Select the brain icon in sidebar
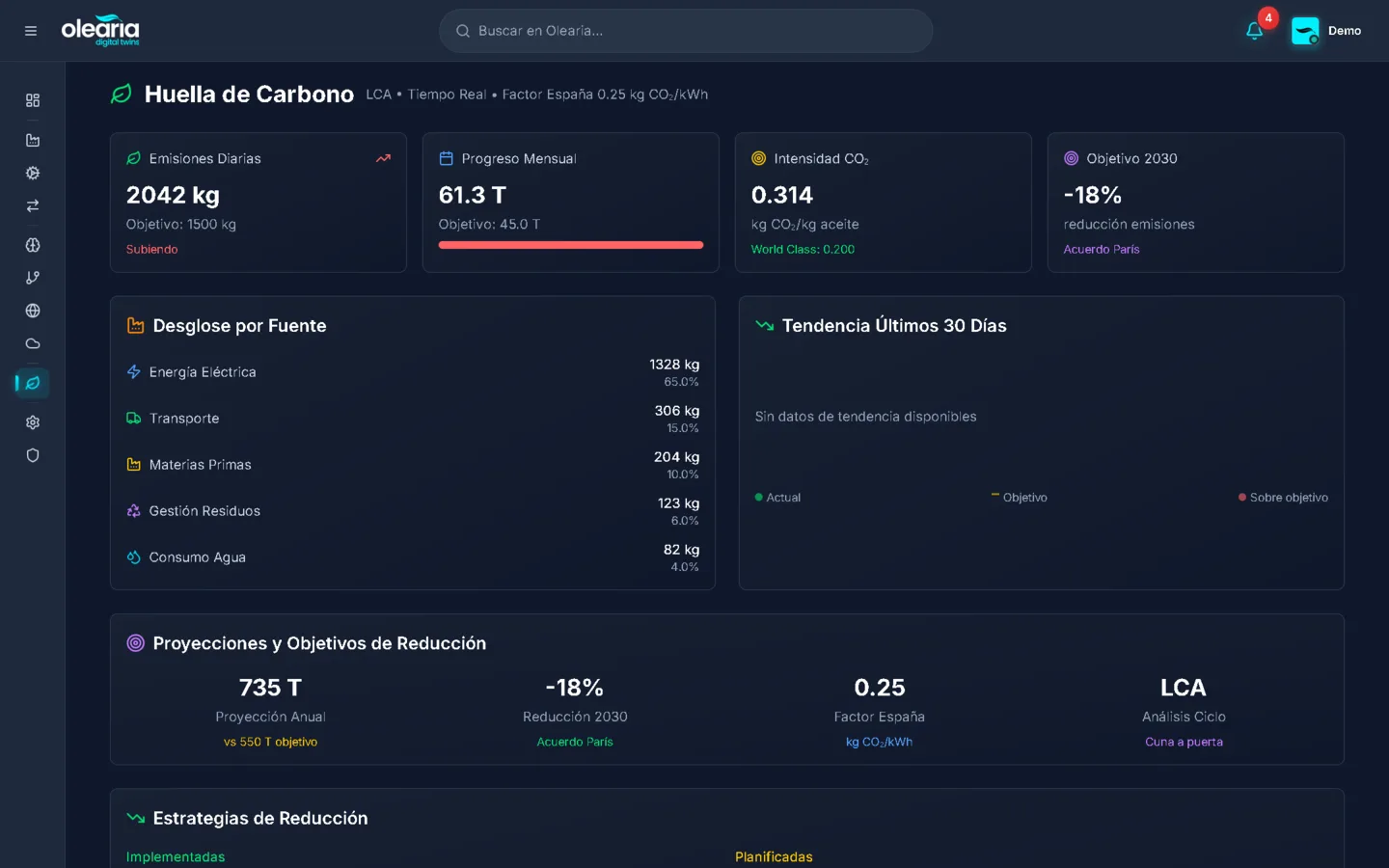The image size is (1389, 868). coord(33,245)
